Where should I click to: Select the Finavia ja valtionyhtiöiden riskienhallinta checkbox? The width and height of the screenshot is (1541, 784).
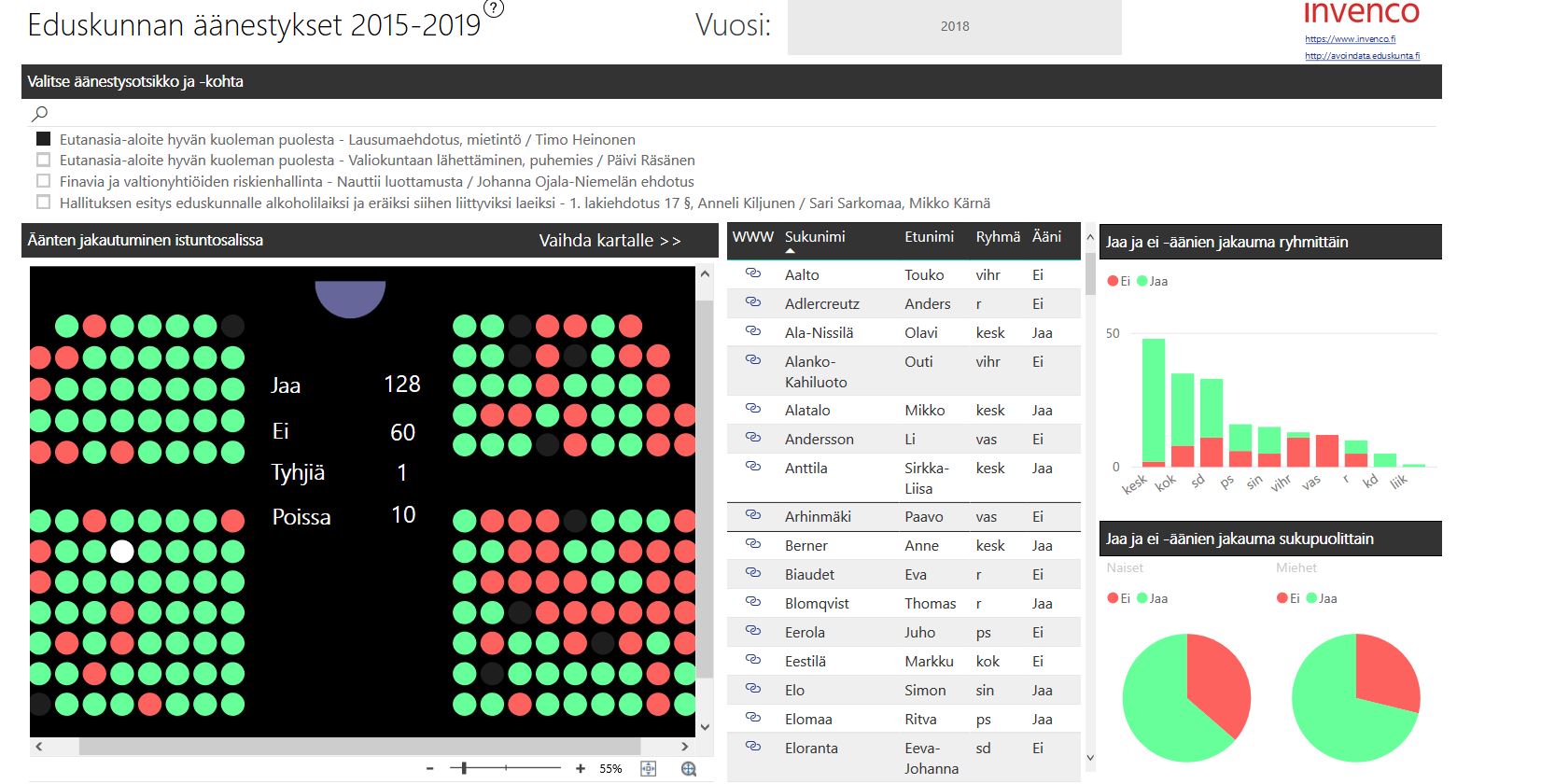click(x=43, y=181)
